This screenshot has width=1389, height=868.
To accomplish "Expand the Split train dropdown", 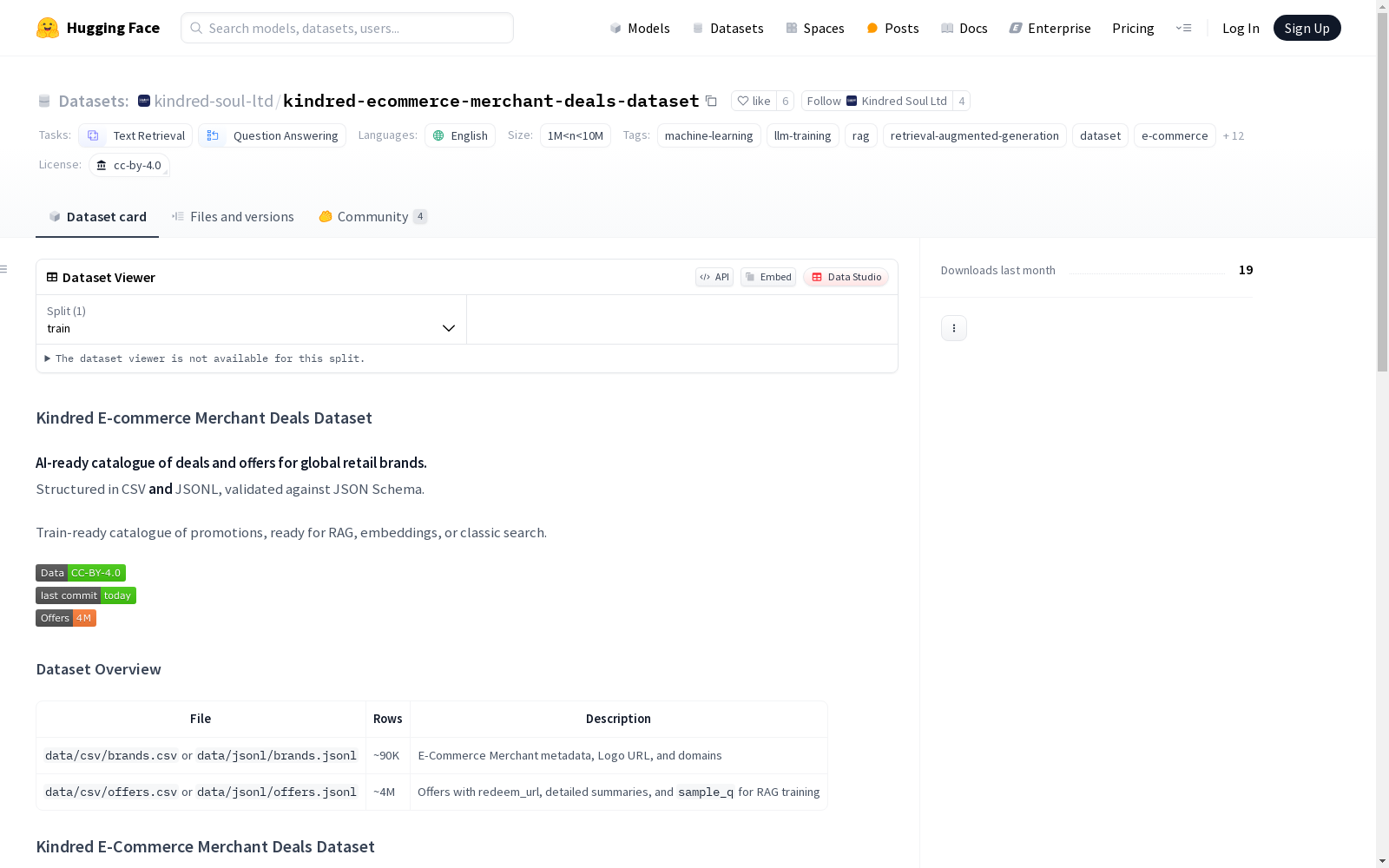I will (x=252, y=319).
